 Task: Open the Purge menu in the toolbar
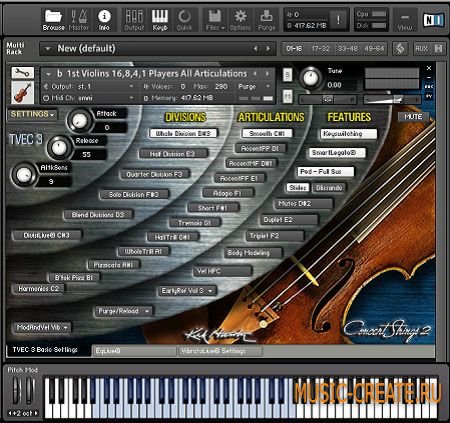tap(267, 21)
